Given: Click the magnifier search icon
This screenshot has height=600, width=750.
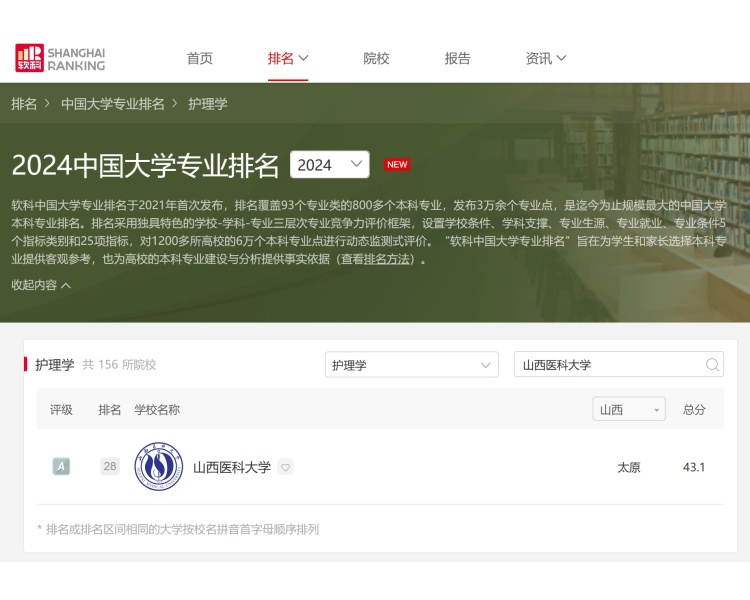Looking at the screenshot, I should pos(712,365).
